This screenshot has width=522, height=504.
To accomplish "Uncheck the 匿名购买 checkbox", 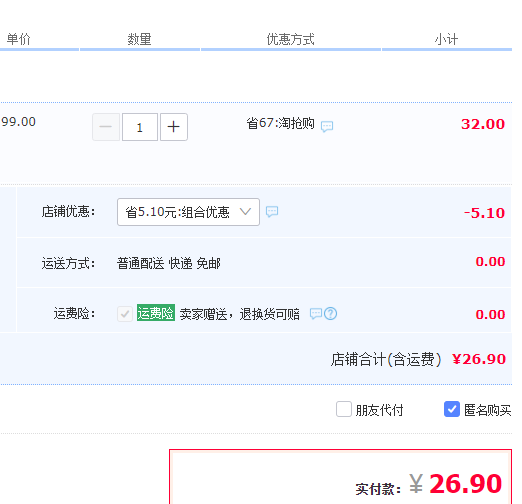I will pyautogui.click(x=452, y=409).
